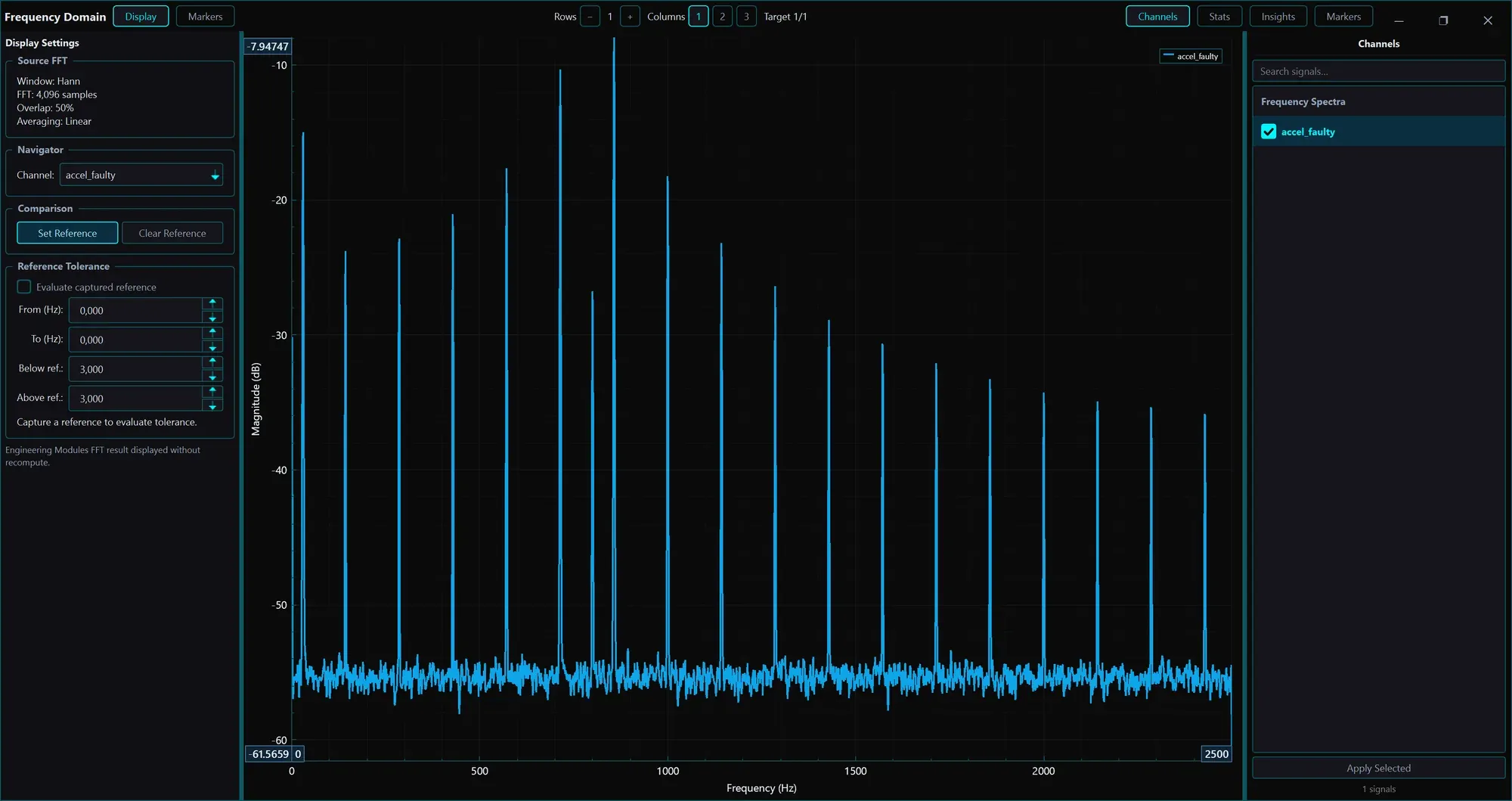Viewport: 1512px width, 801px height.
Task: Open the Channel accel_faulty dropdown
Action: pos(141,175)
